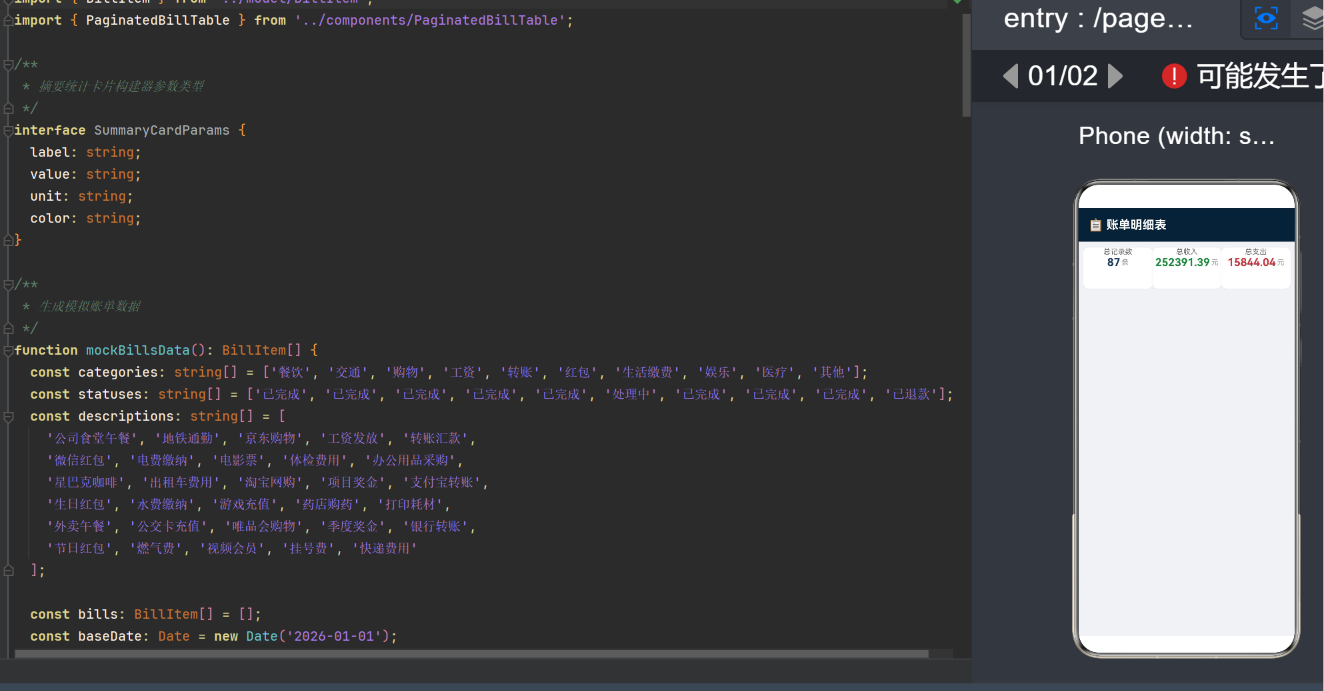Open the layers stack icon in previewer

(x=1312, y=18)
